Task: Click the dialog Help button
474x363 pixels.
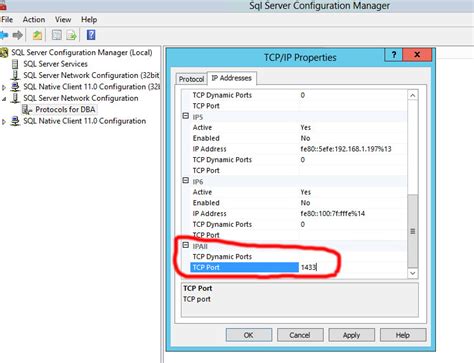Action: pyautogui.click(x=403, y=335)
